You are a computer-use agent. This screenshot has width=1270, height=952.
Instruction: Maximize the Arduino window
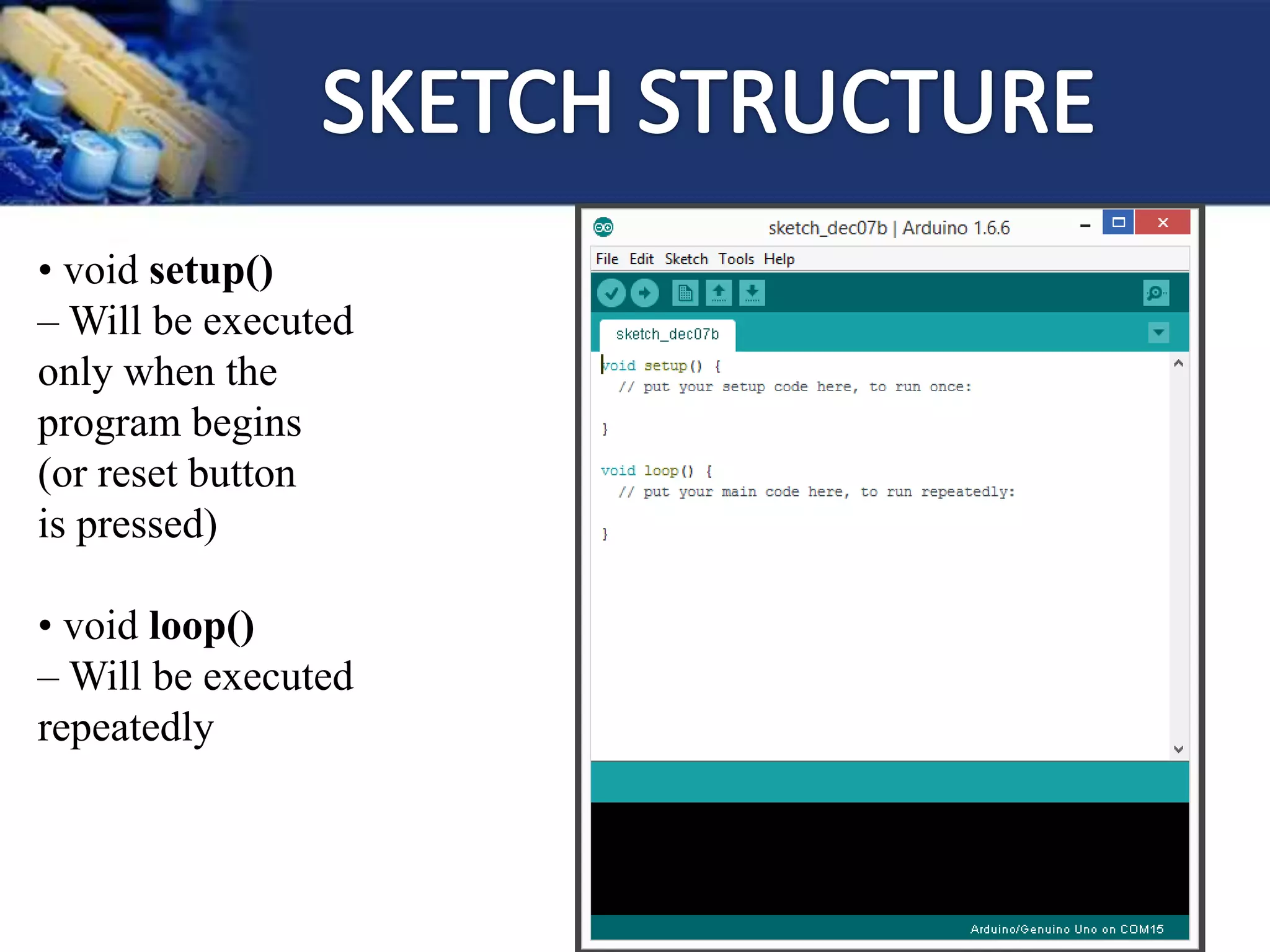point(1119,223)
